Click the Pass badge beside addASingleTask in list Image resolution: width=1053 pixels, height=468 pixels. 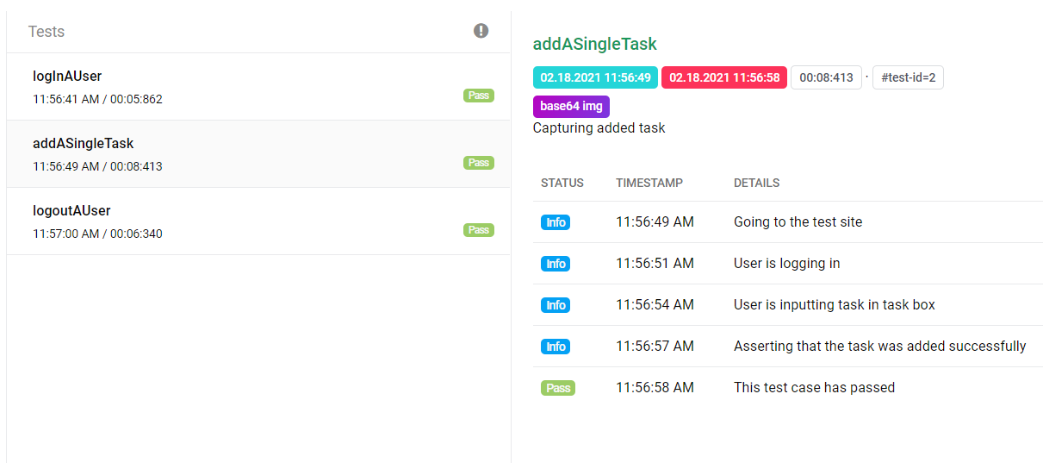point(478,163)
